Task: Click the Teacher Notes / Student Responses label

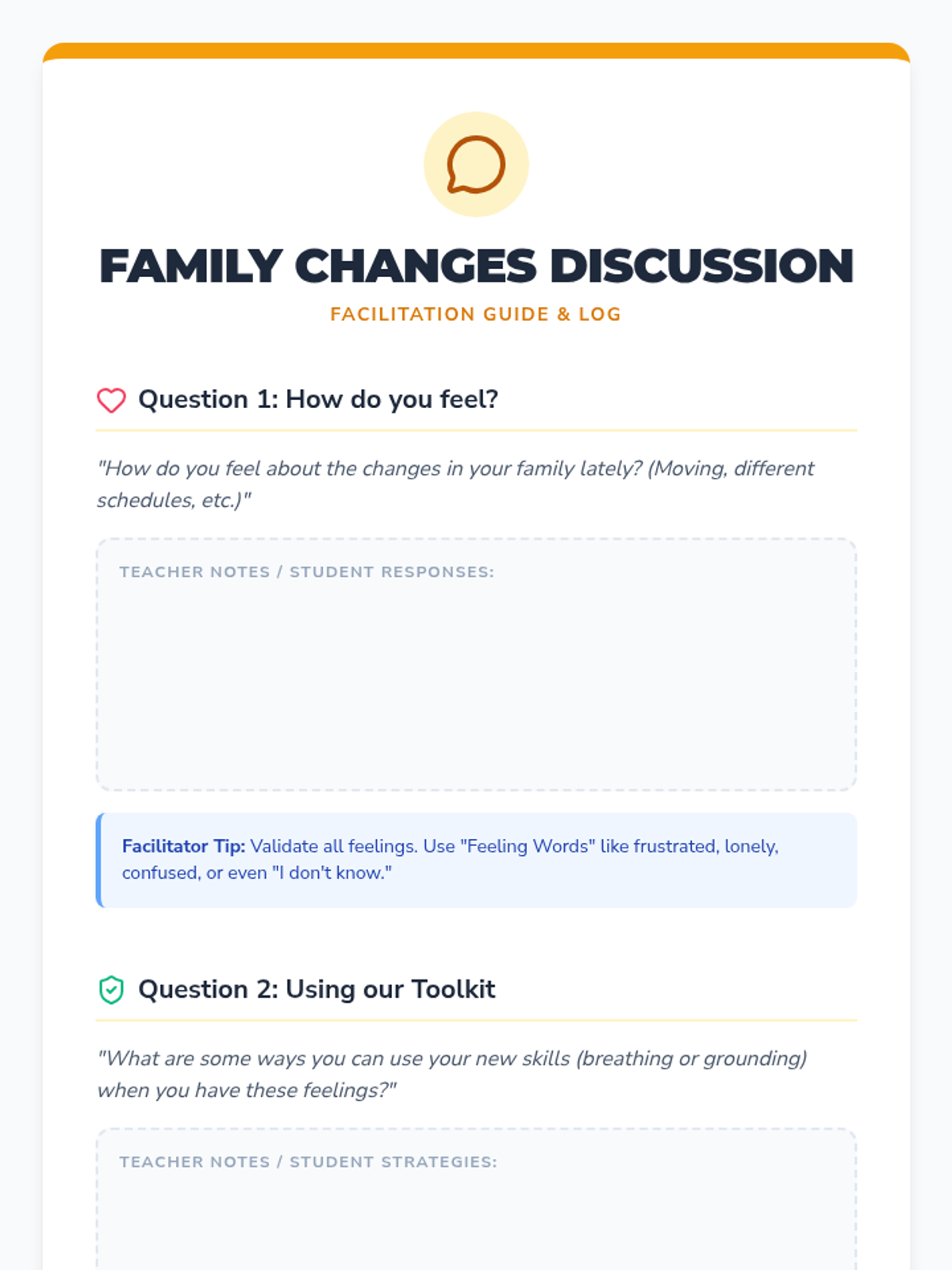Action: click(306, 572)
